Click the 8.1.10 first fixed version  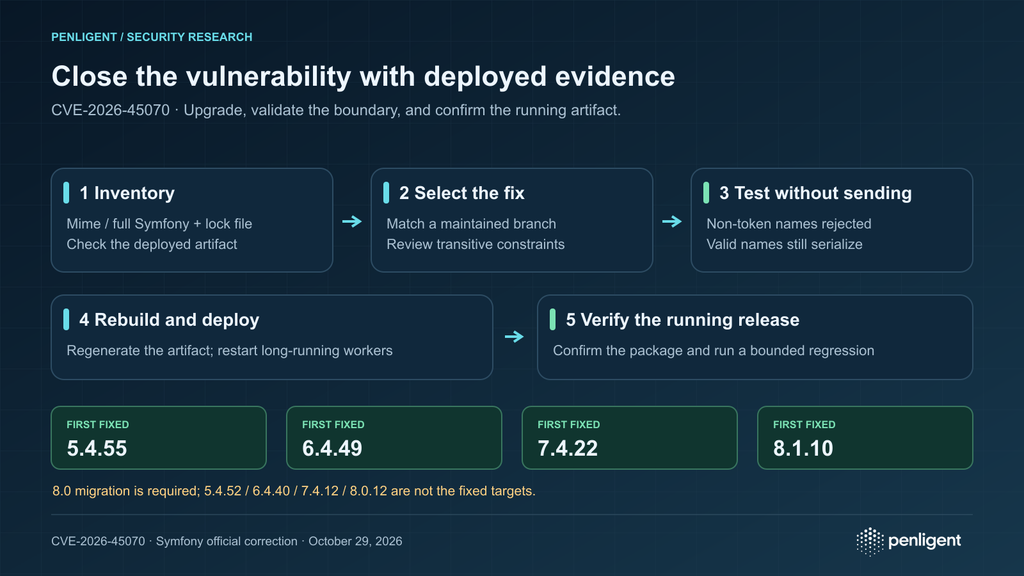pos(803,449)
